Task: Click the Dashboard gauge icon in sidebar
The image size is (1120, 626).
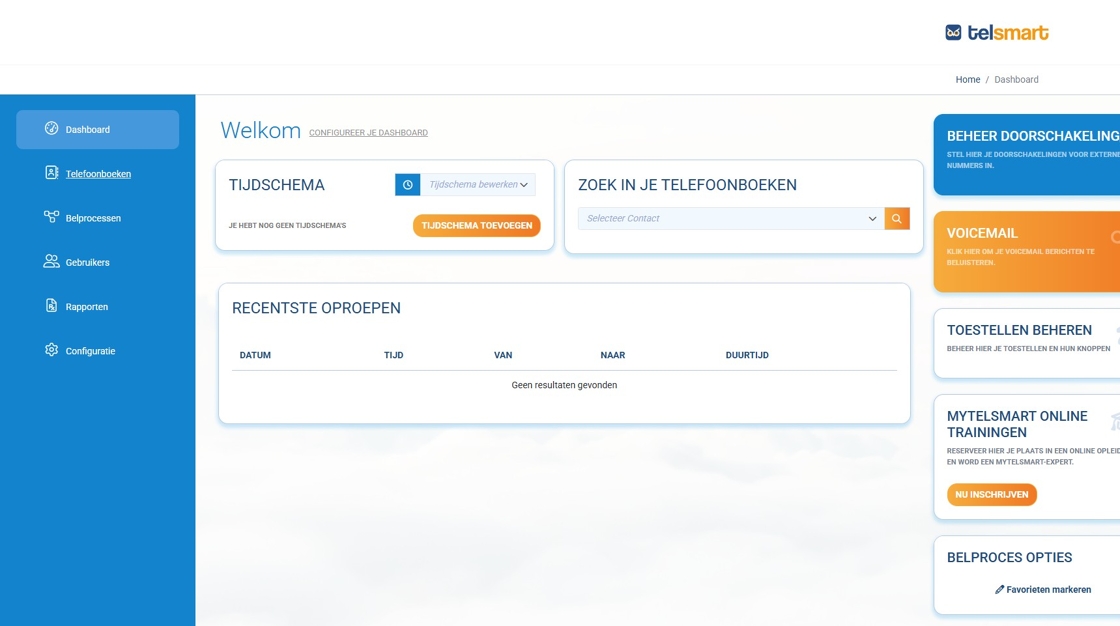Action: [x=52, y=129]
